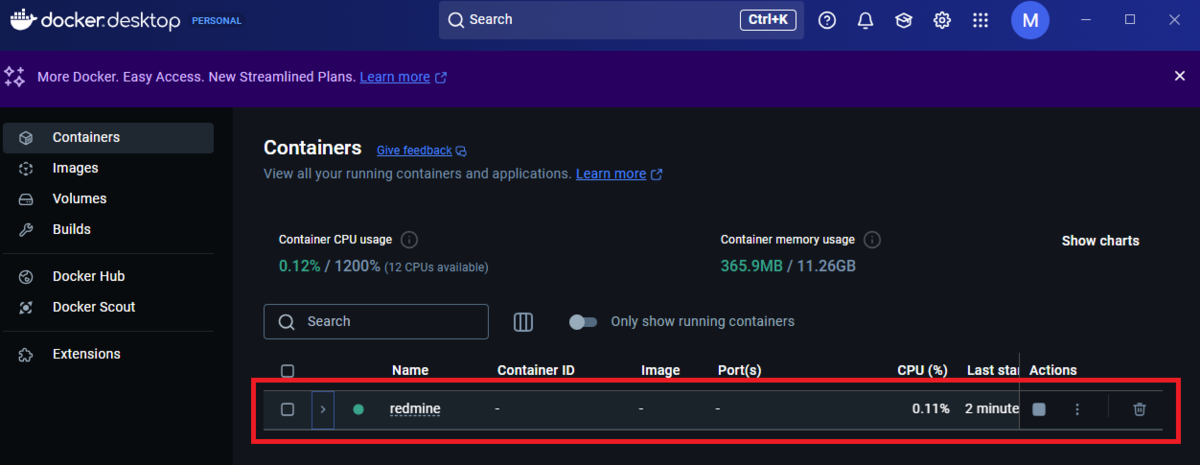Open Docker Scout section
This screenshot has height=465, width=1200.
[x=107, y=308]
